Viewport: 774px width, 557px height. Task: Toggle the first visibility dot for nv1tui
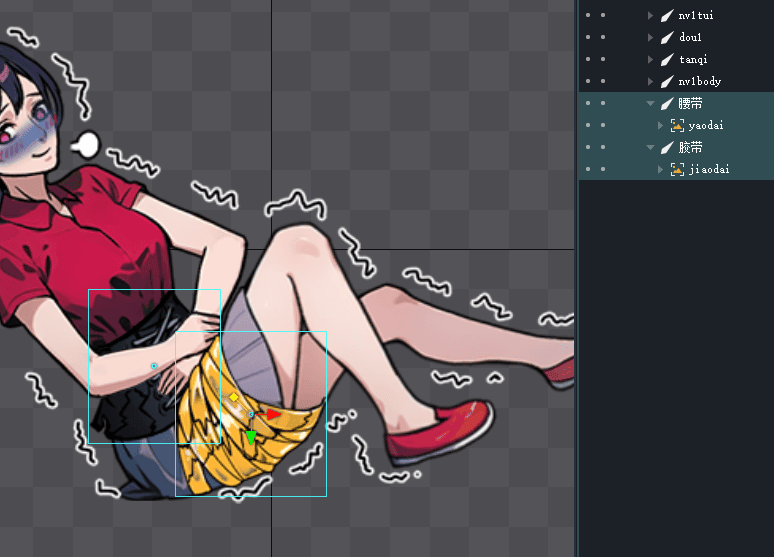point(588,15)
